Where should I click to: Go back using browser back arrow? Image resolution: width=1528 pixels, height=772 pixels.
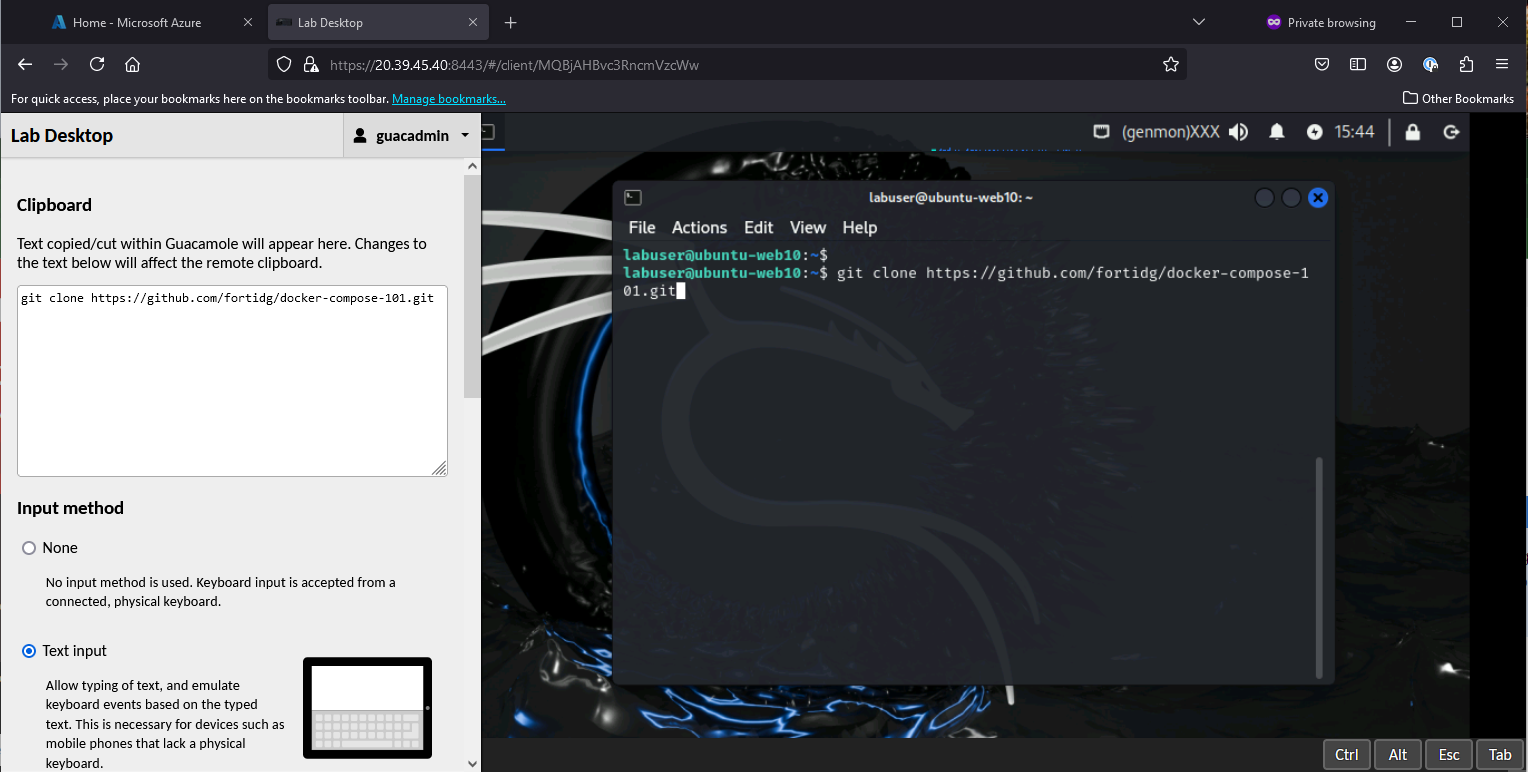[x=26, y=64]
